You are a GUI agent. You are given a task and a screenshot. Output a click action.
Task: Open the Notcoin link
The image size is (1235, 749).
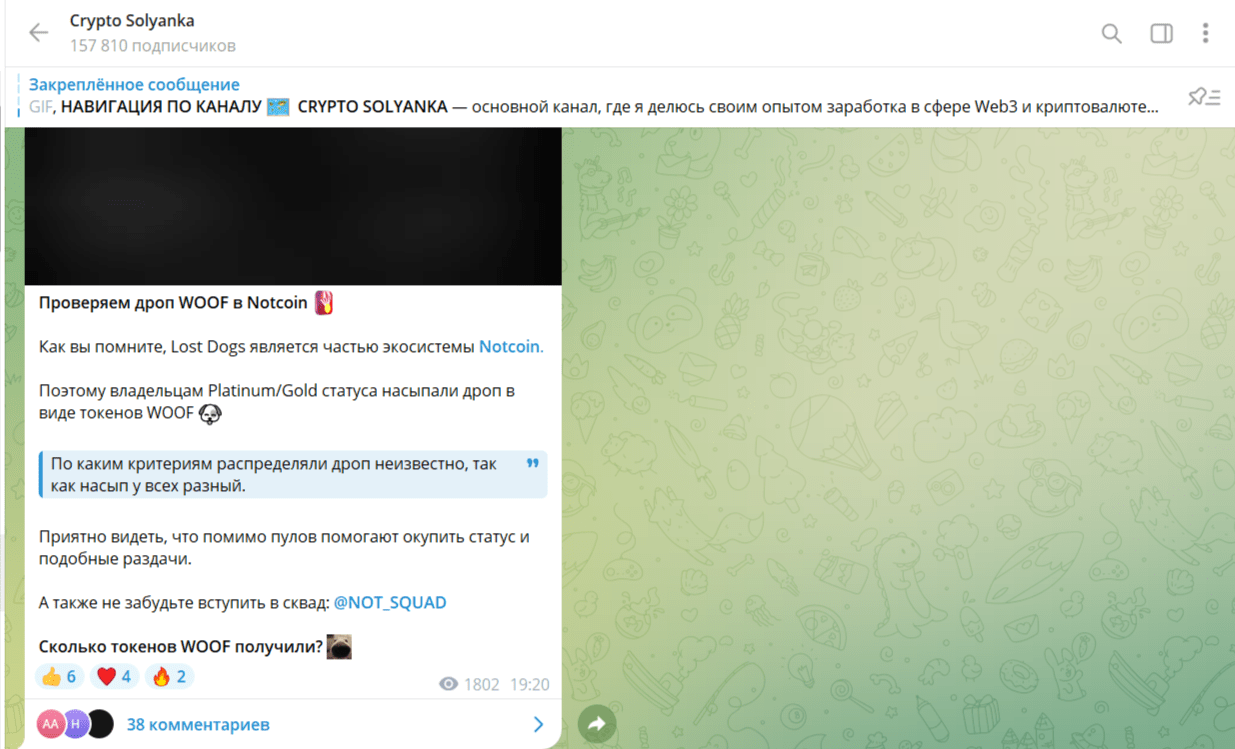(510, 347)
